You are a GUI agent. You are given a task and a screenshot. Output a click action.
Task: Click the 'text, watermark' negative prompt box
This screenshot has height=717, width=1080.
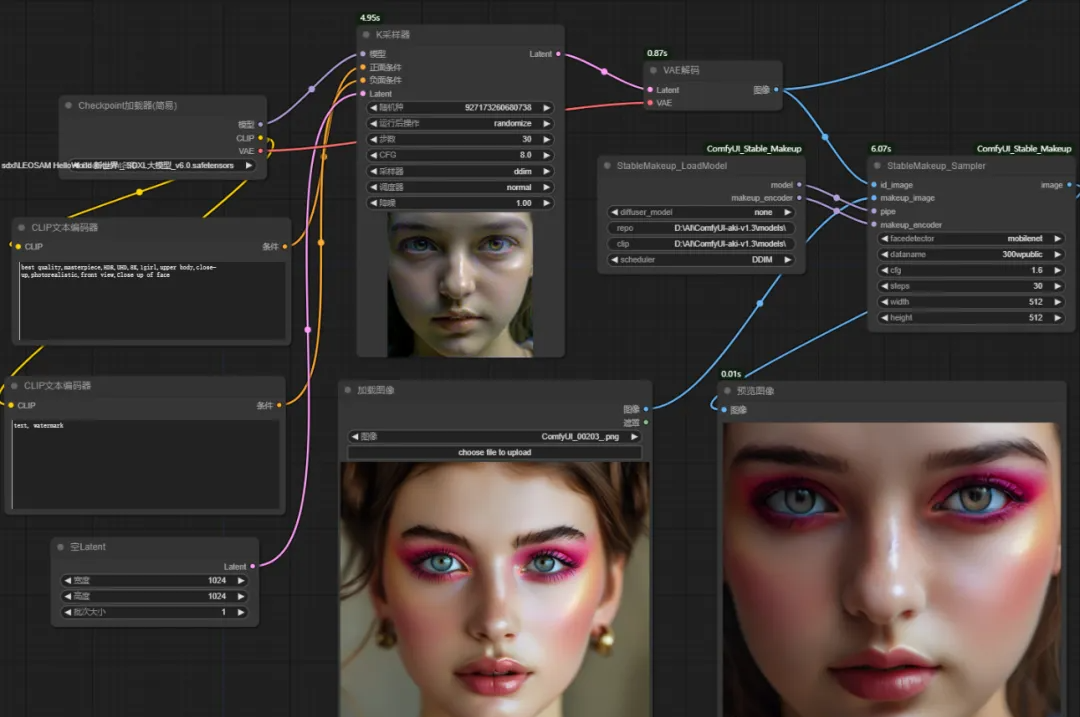point(146,464)
